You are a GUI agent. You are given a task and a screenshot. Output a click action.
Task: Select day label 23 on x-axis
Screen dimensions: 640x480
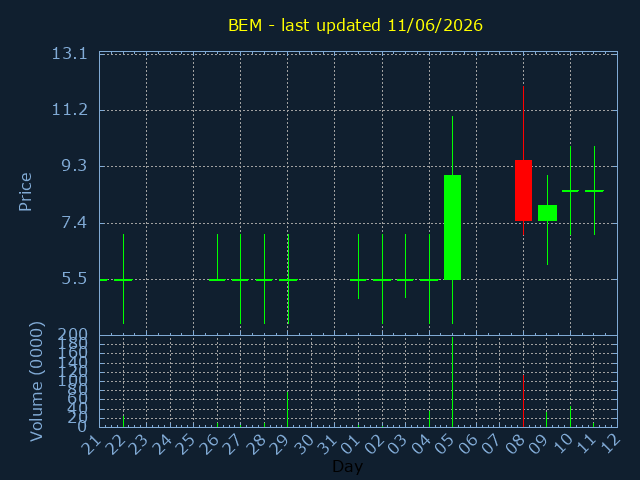pyautogui.click(x=138, y=445)
